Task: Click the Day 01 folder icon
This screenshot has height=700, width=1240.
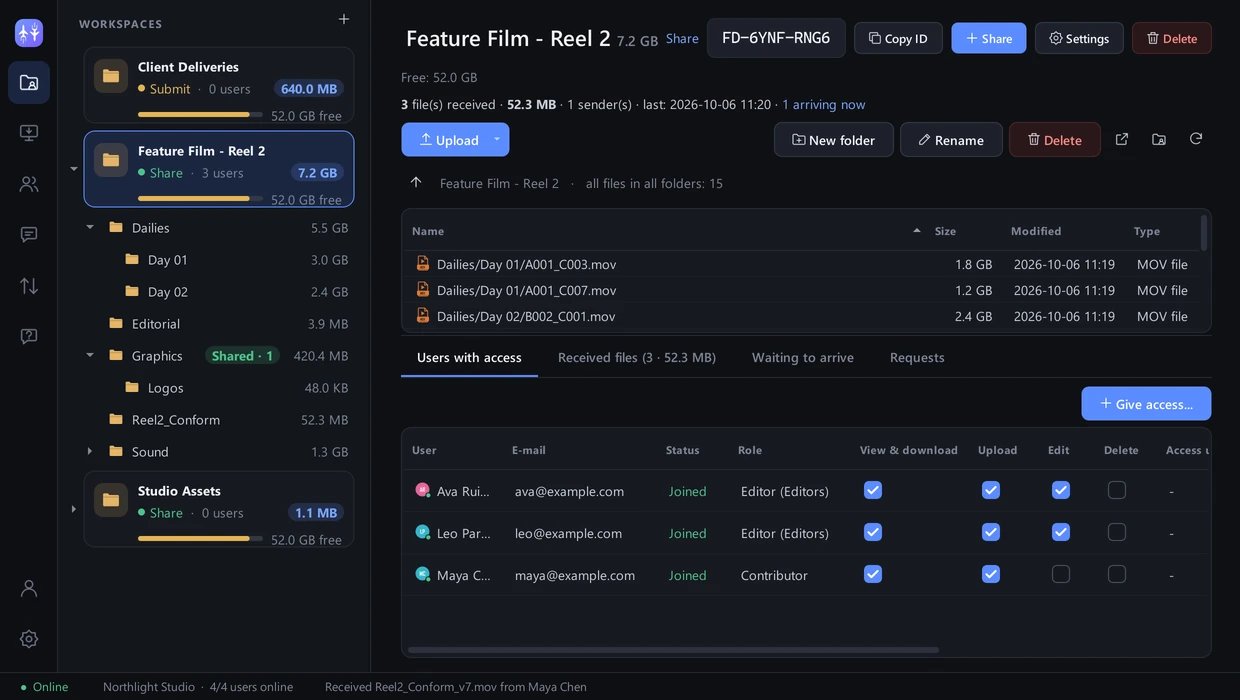Action: tap(132, 259)
